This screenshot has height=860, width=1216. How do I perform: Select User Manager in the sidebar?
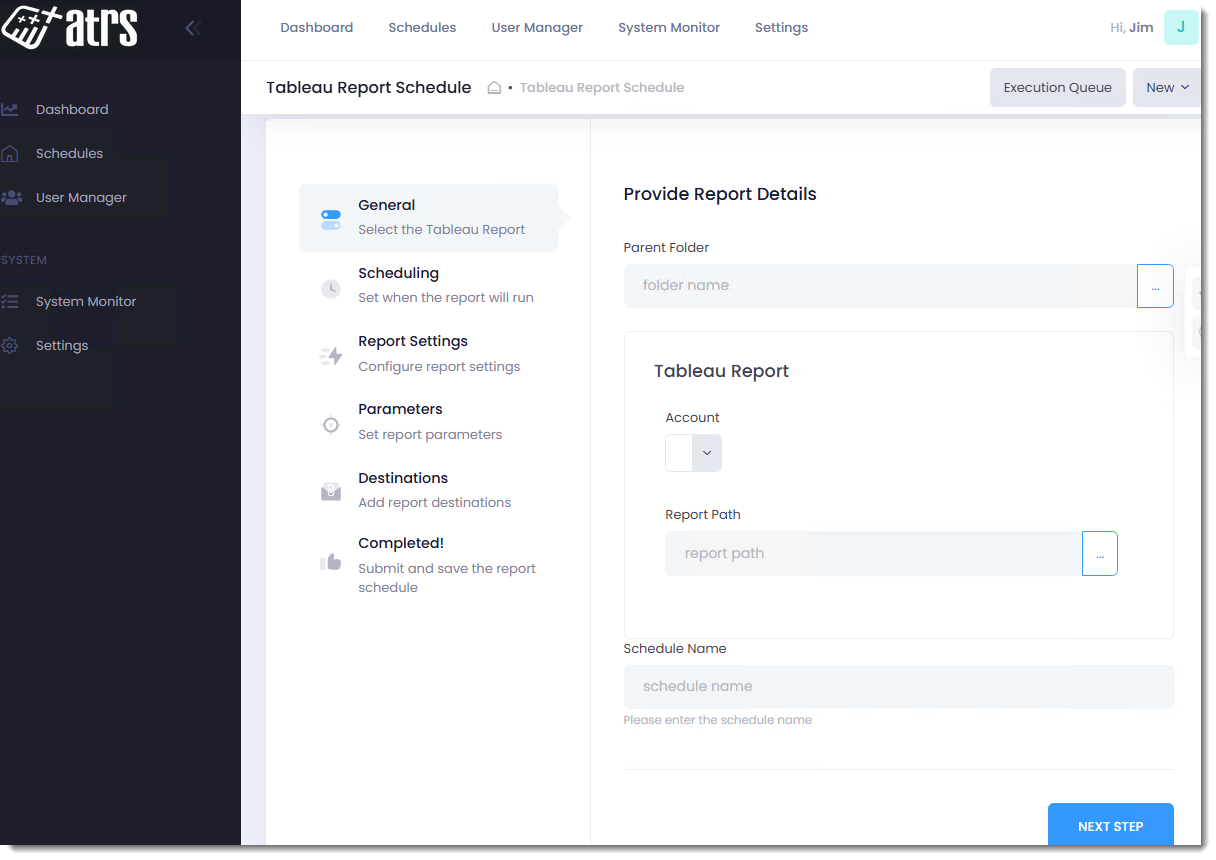[x=81, y=197]
